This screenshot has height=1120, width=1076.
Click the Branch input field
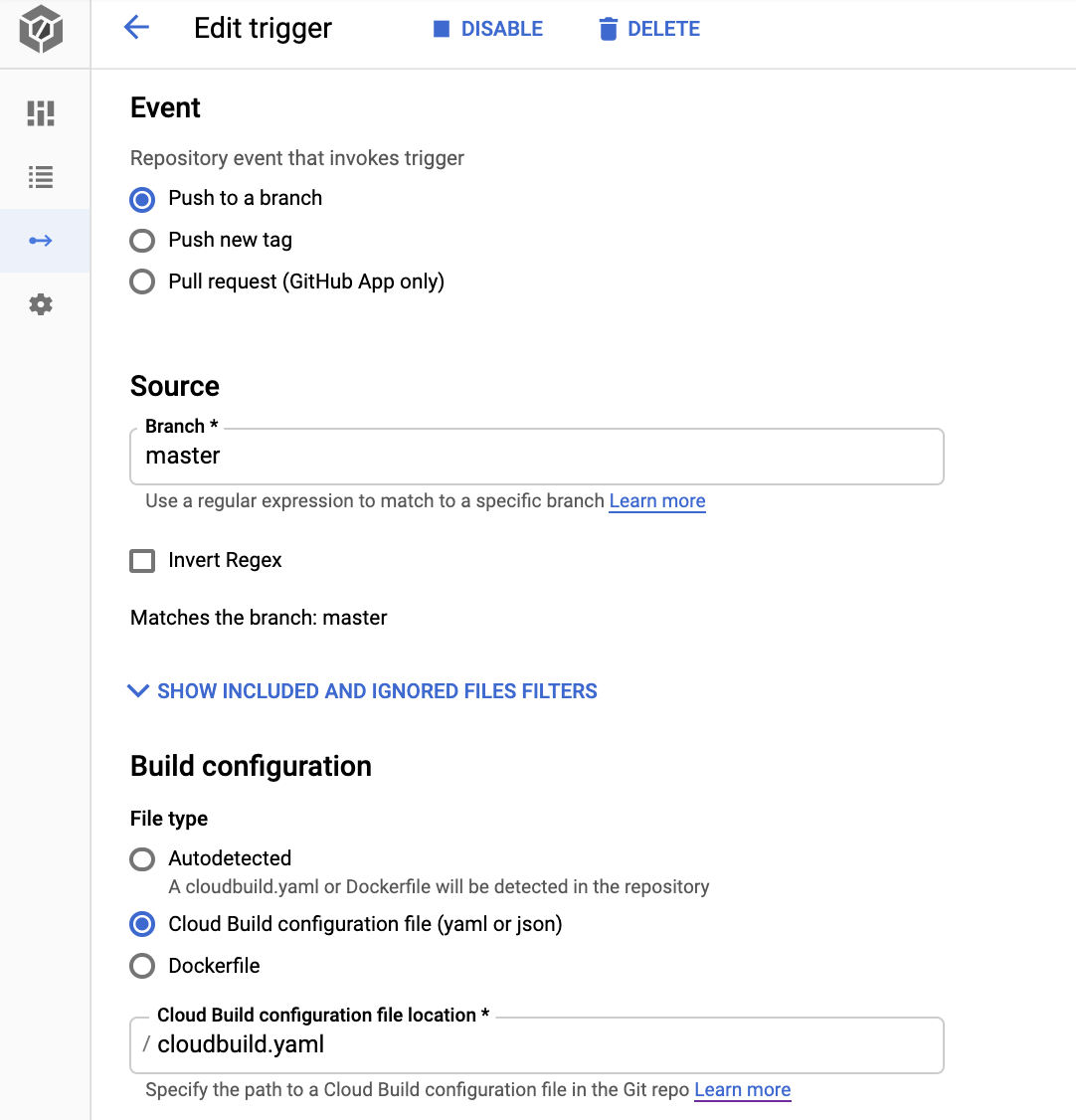(537, 458)
